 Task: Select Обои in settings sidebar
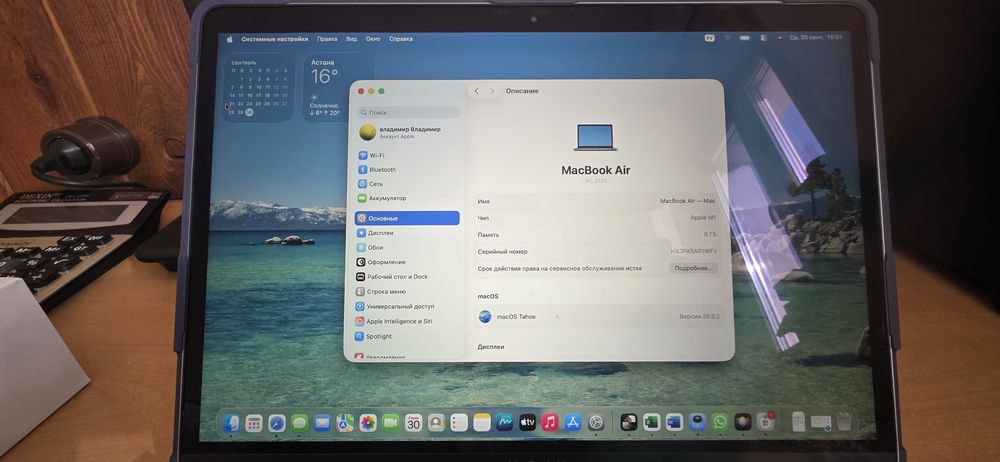tap(407, 248)
